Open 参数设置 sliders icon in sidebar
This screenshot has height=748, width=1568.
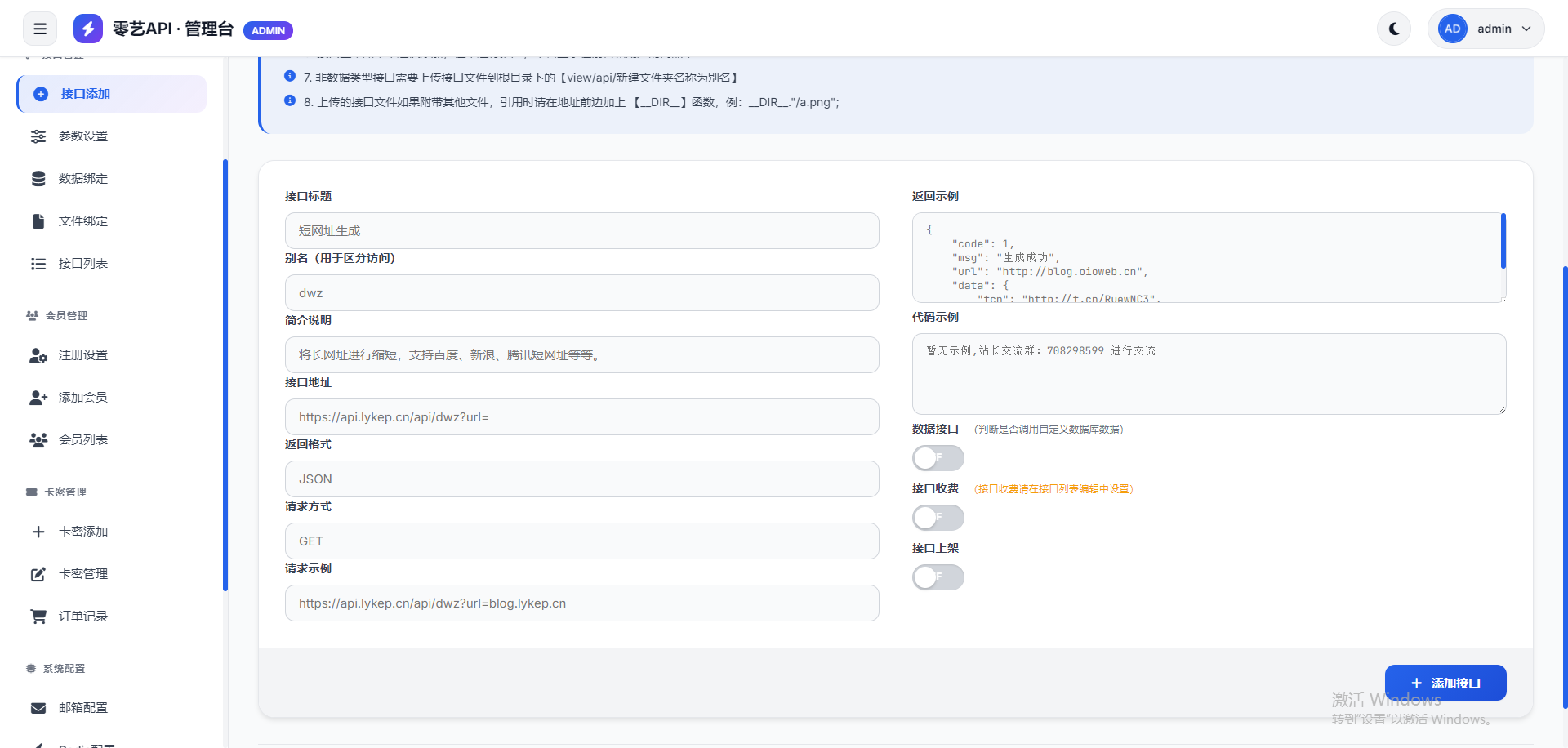(38, 136)
